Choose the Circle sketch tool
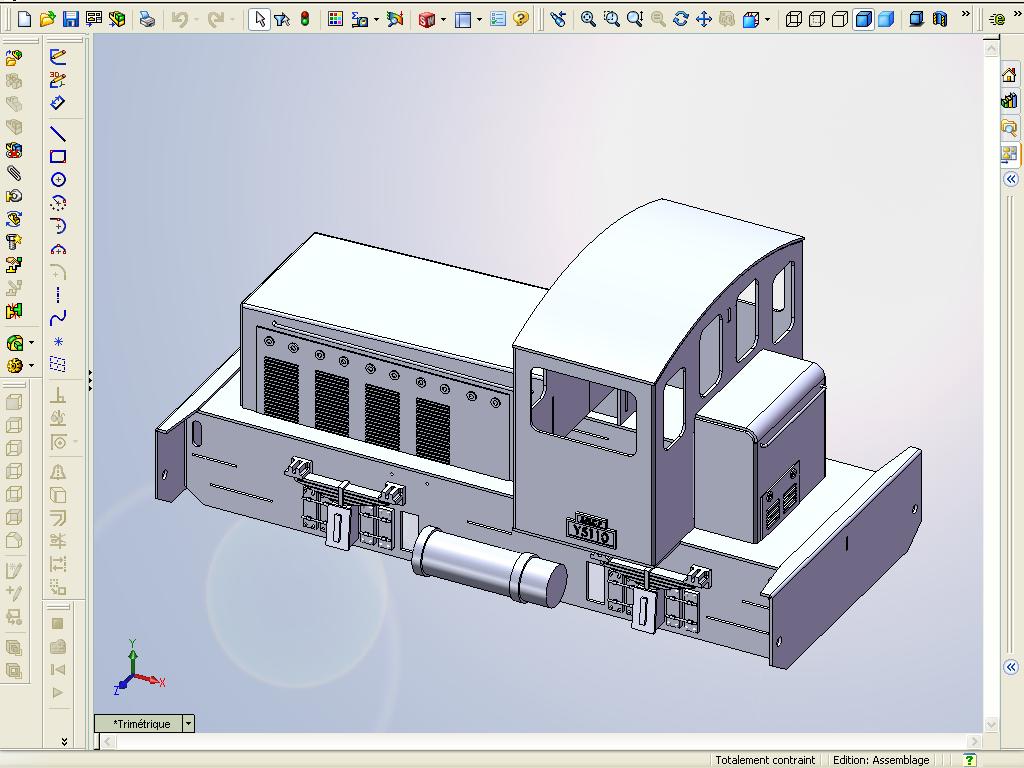The image size is (1024, 768). click(x=58, y=180)
